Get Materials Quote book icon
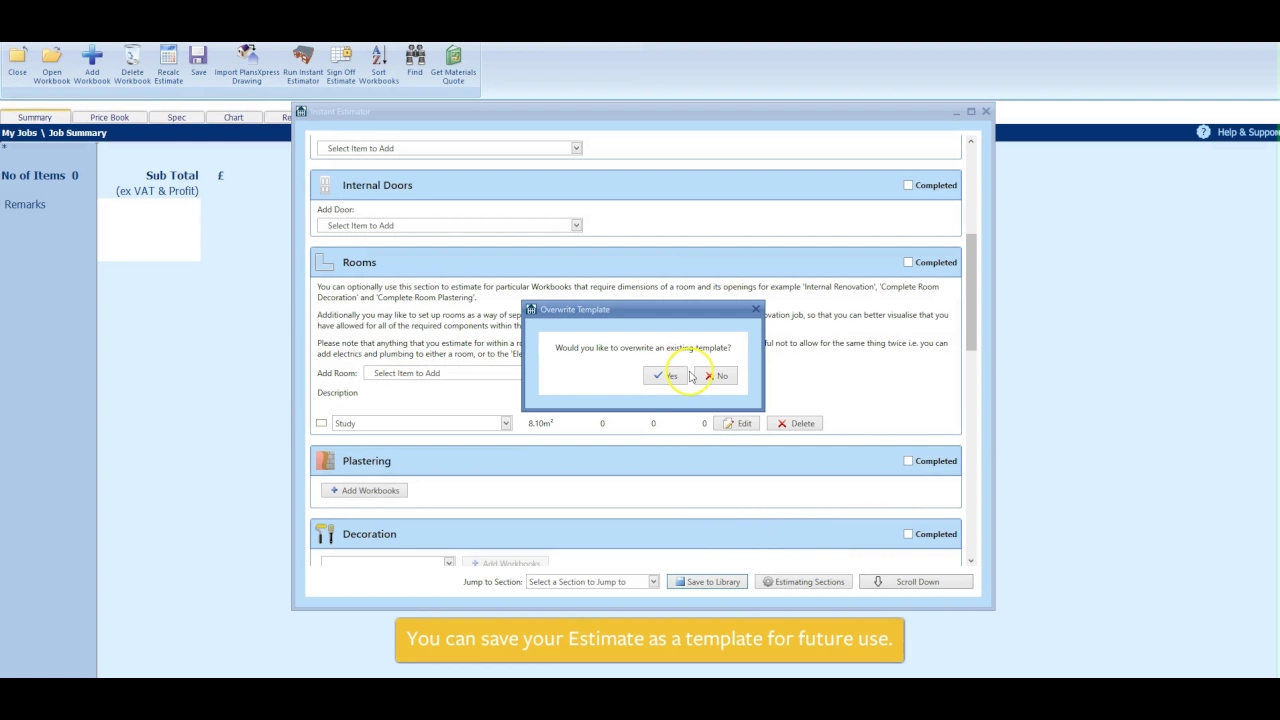This screenshot has height=720, width=1280. click(453, 65)
